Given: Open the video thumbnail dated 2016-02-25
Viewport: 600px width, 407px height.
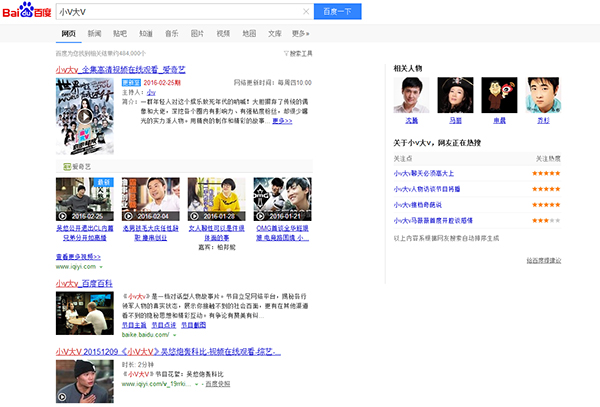Looking at the screenshot, I should 85,199.
